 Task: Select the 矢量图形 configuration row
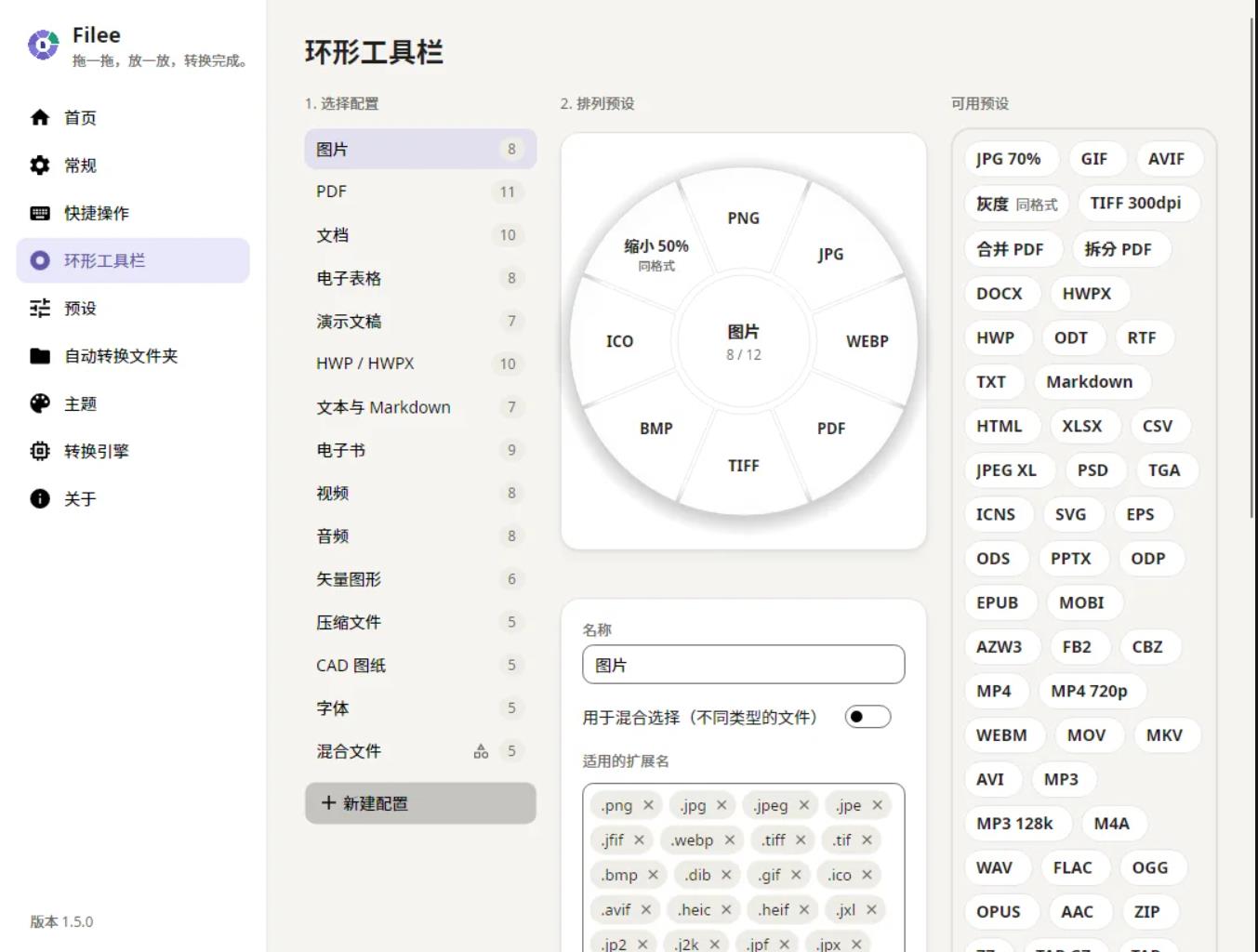click(x=420, y=579)
